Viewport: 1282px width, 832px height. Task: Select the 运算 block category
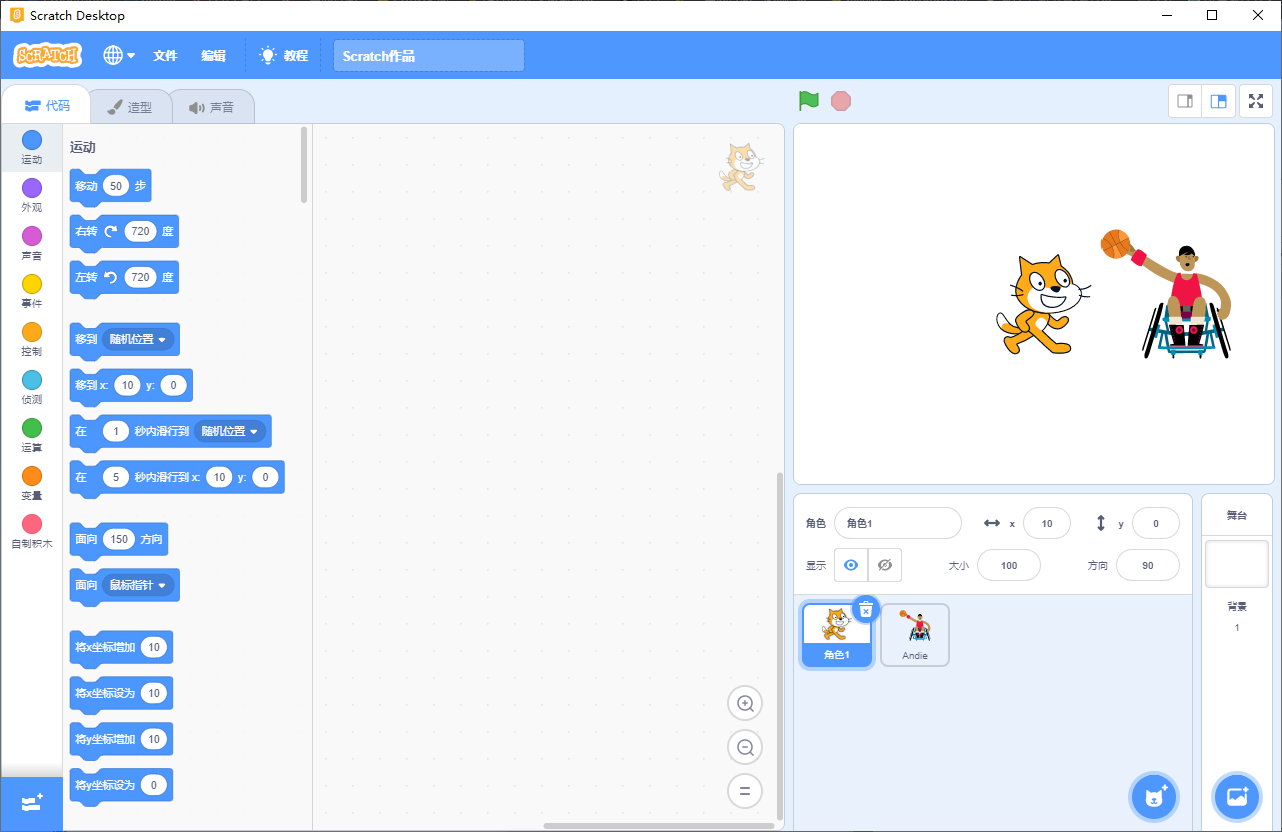point(32,435)
